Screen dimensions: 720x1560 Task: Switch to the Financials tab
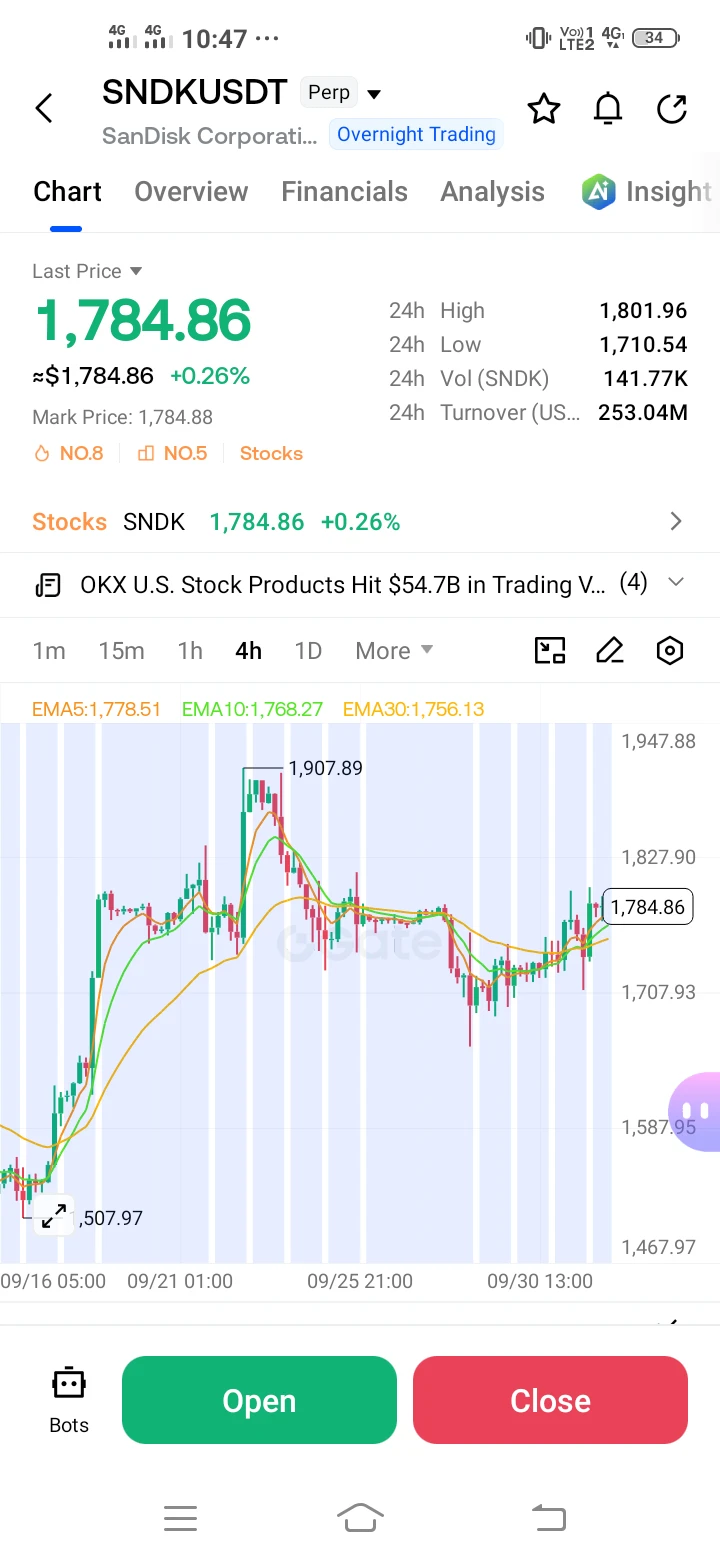click(345, 192)
